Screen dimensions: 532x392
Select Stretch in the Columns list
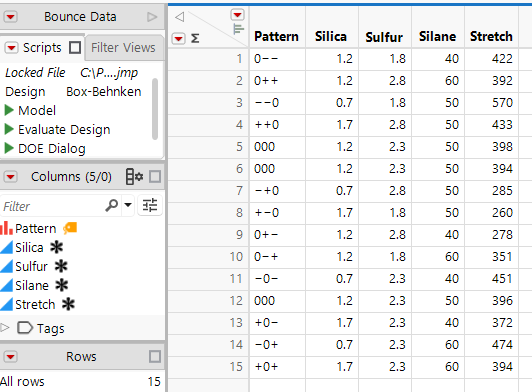coord(35,304)
